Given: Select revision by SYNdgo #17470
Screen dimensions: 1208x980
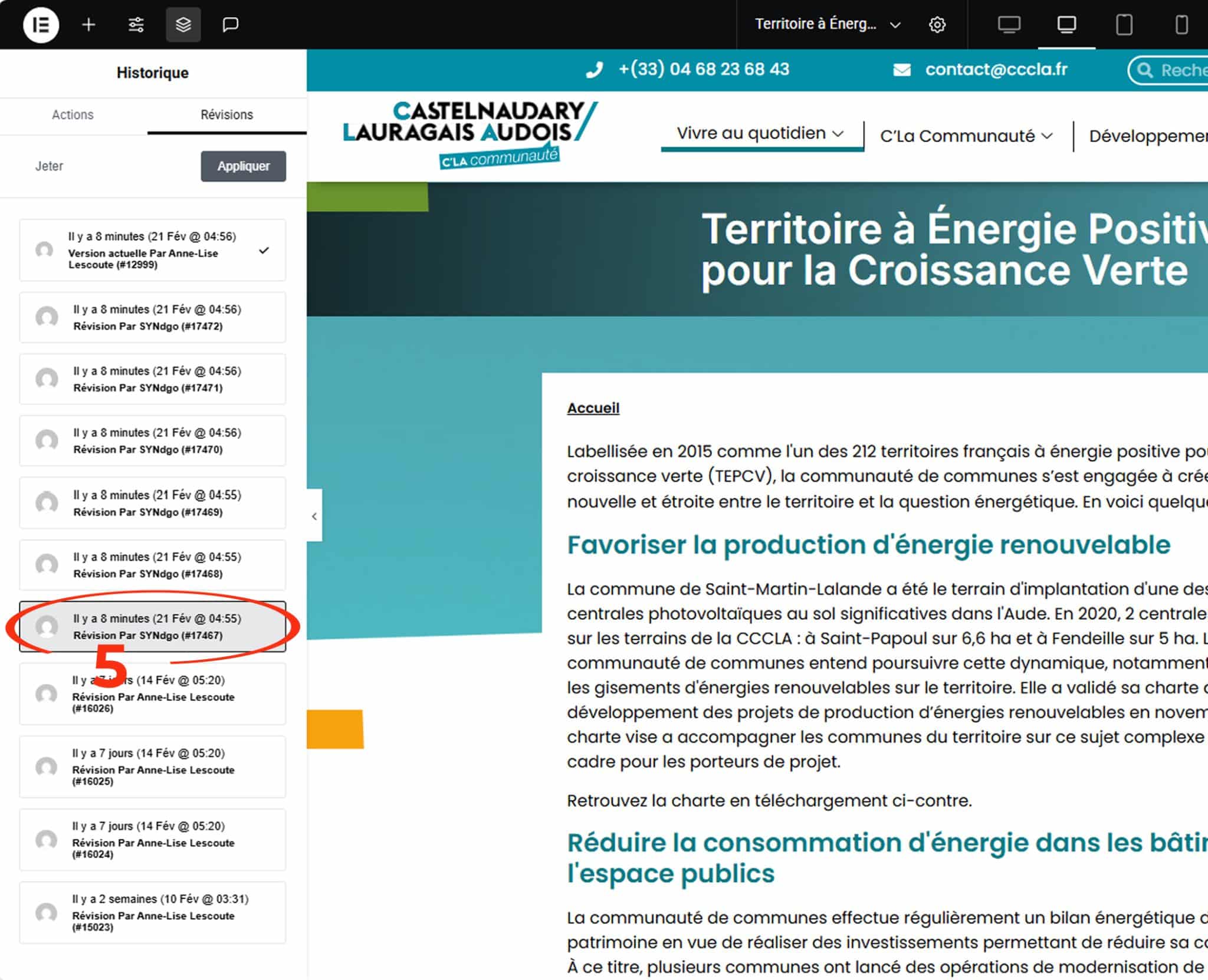Looking at the screenshot, I should 153,440.
